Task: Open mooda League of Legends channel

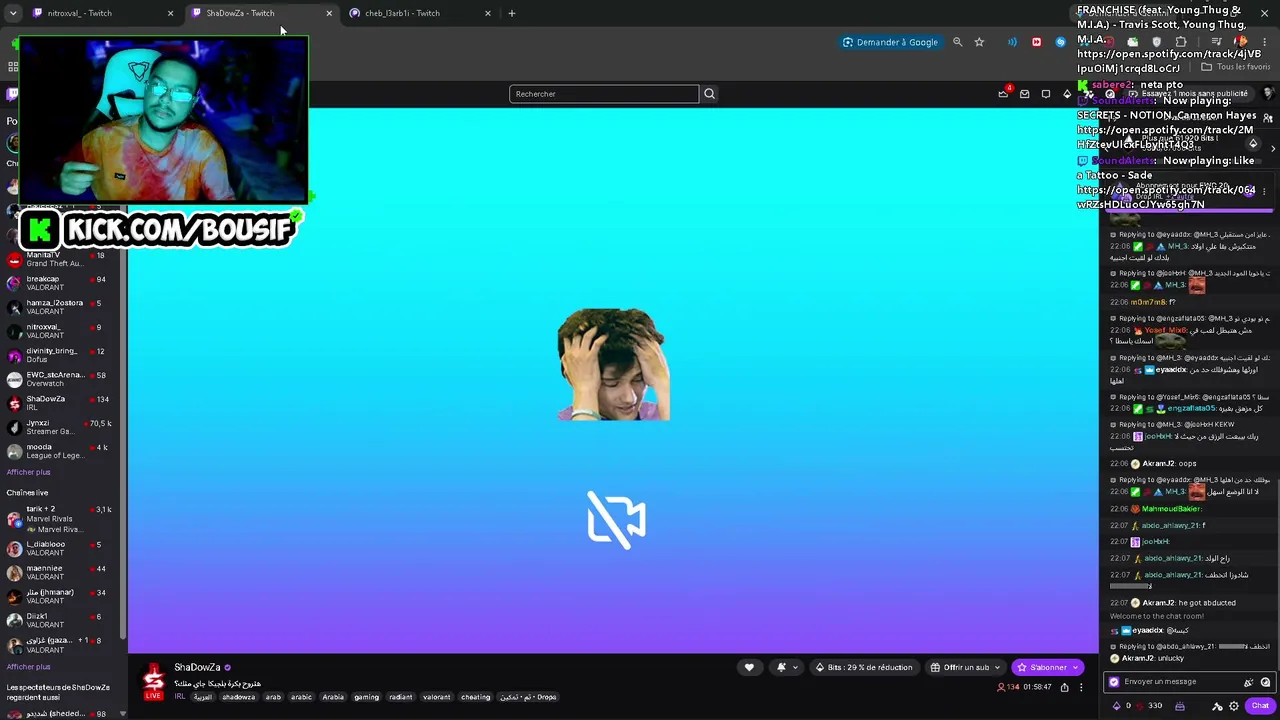Action: point(62,451)
